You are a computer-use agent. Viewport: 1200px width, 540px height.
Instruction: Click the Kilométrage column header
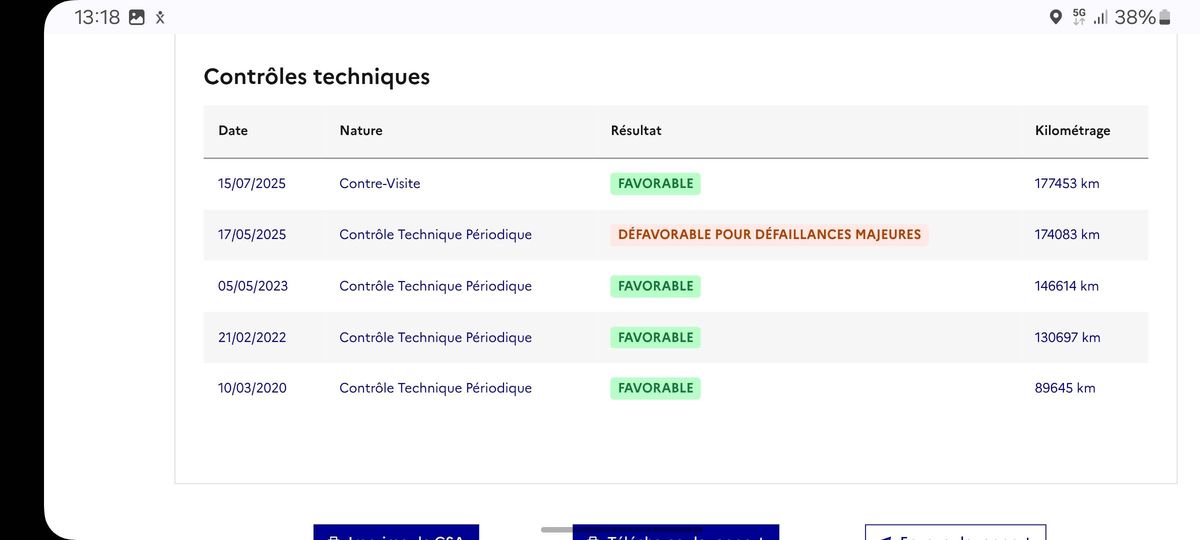click(1072, 130)
